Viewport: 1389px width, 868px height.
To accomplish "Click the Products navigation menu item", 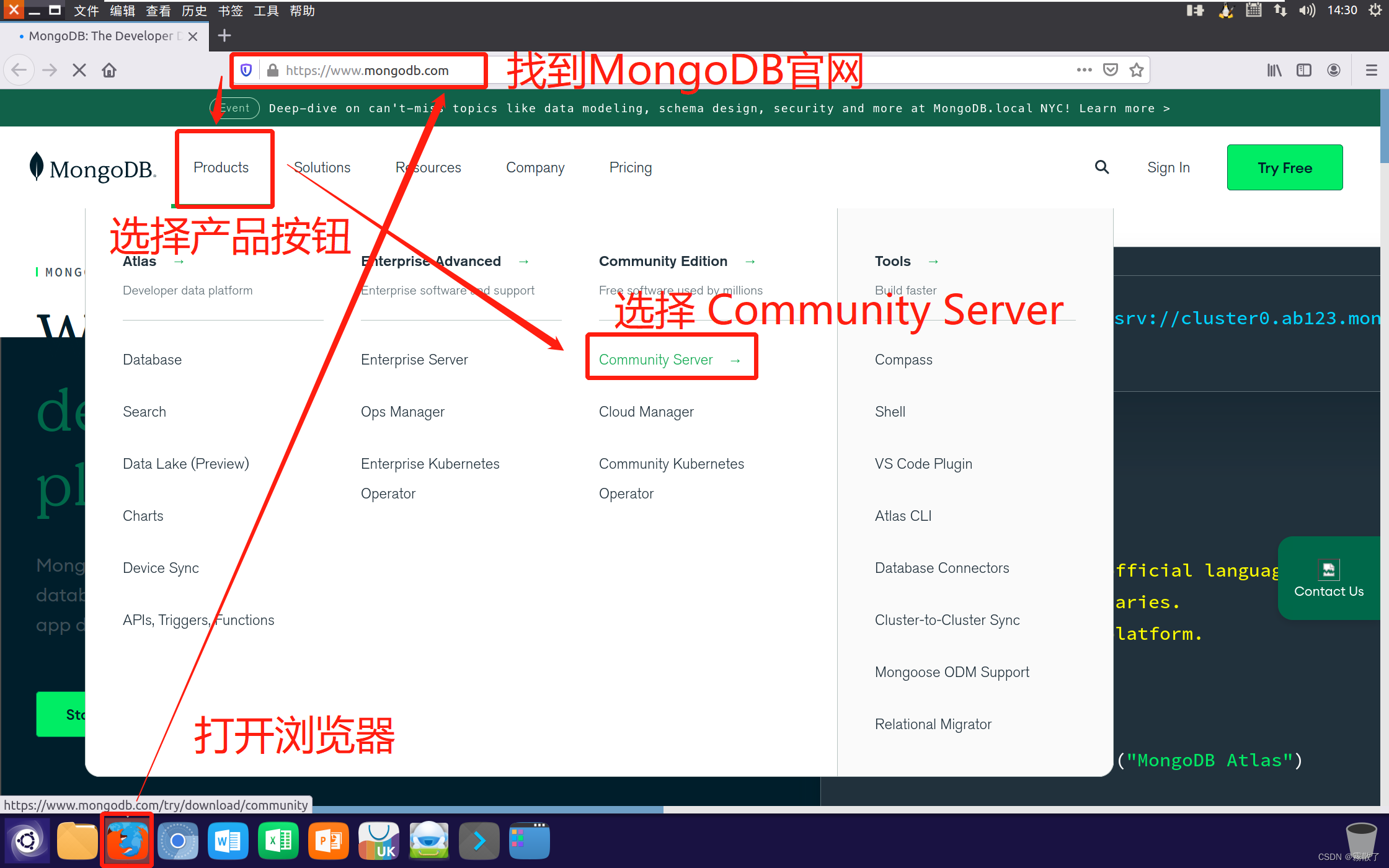I will (220, 167).
